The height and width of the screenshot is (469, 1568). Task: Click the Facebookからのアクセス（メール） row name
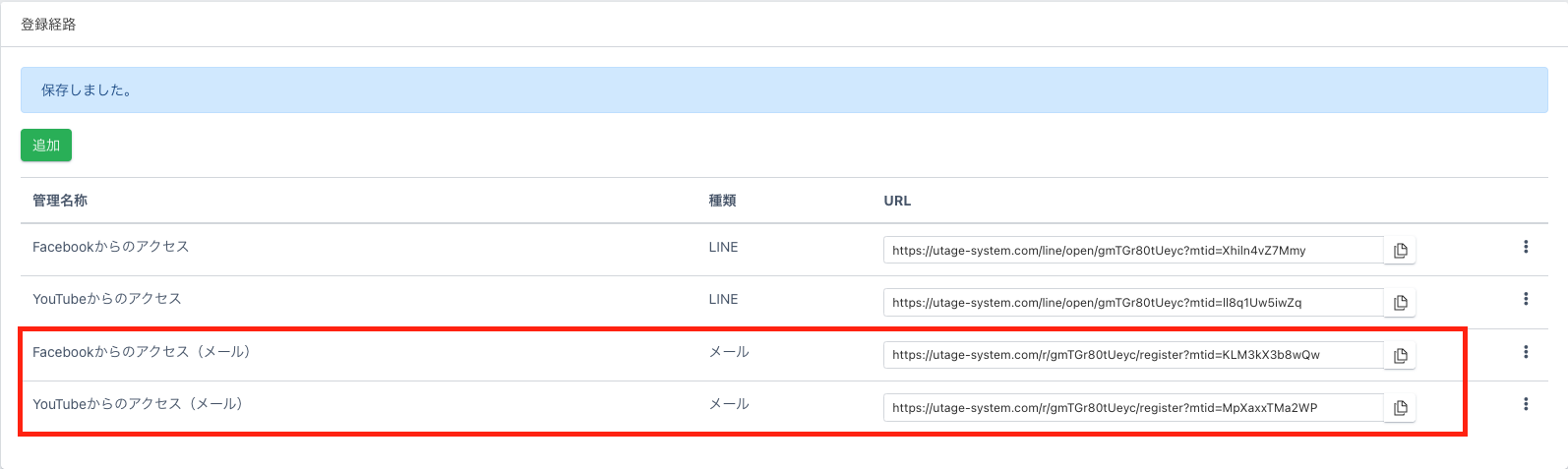point(142,352)
